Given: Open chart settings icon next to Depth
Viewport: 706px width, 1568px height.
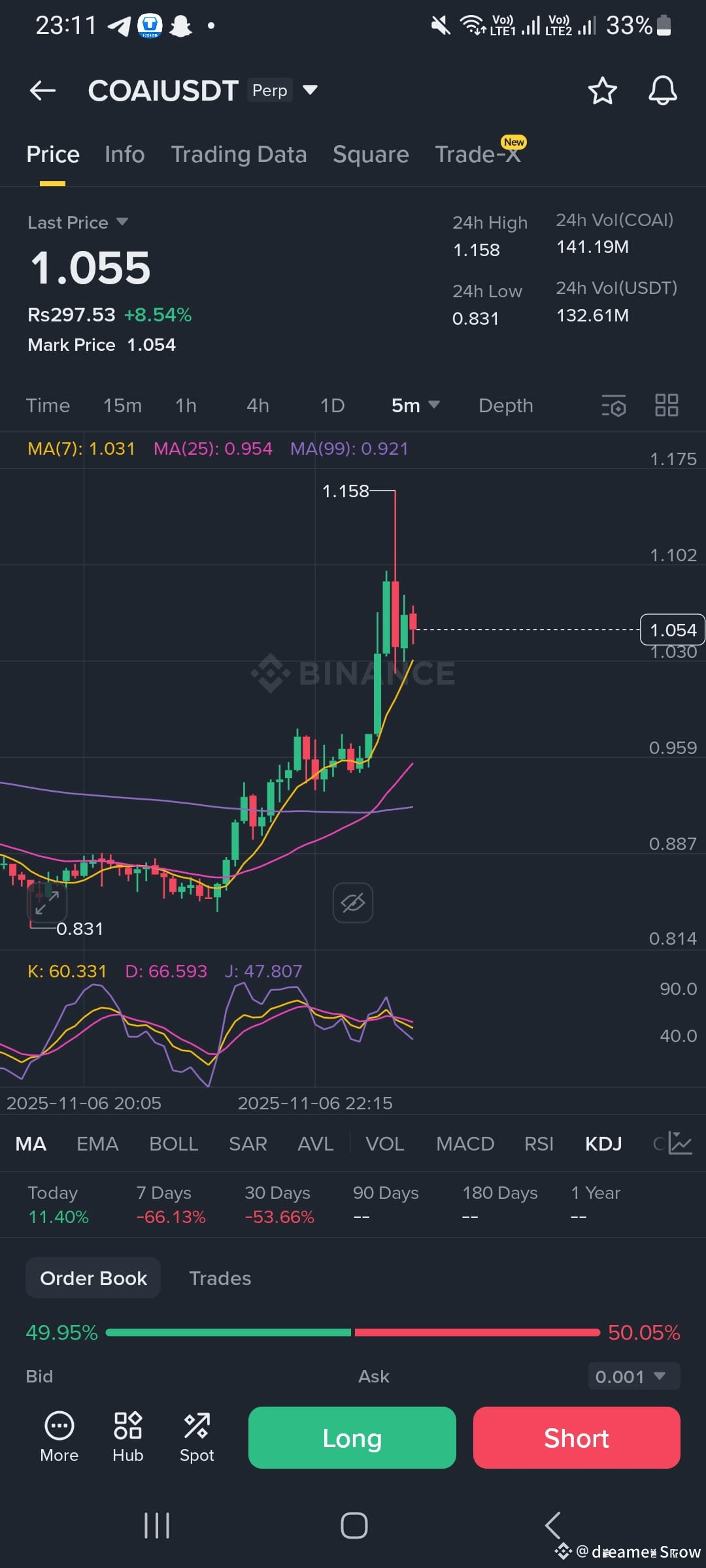Looking at the screenshot, I should tap(614, 406).
